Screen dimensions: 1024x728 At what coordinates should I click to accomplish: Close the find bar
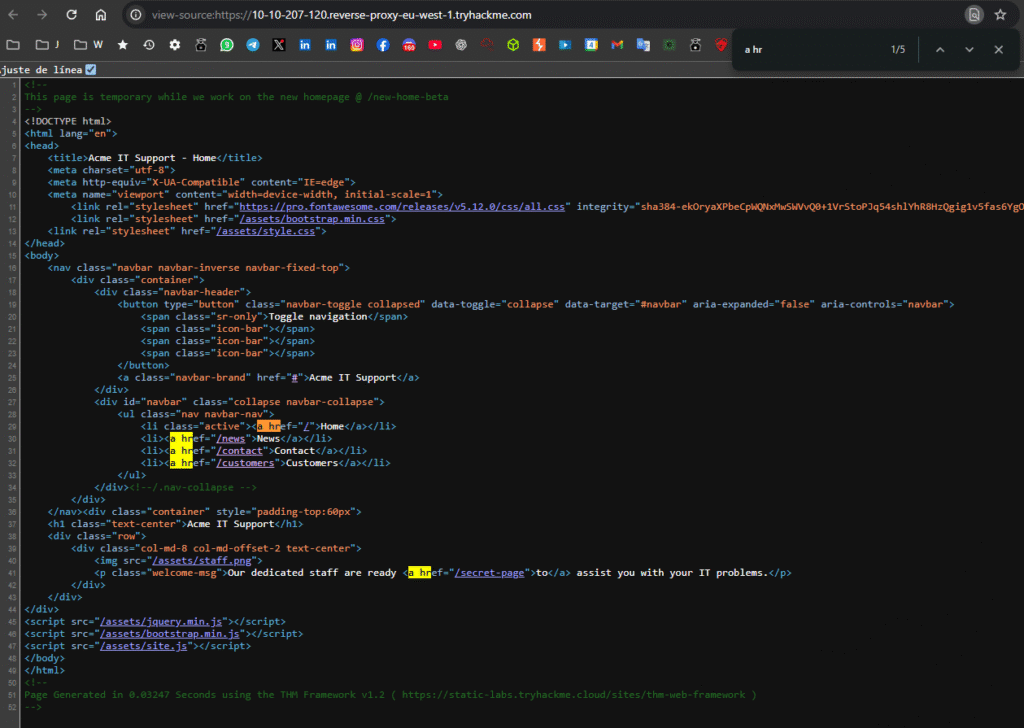tap(998, 49)
